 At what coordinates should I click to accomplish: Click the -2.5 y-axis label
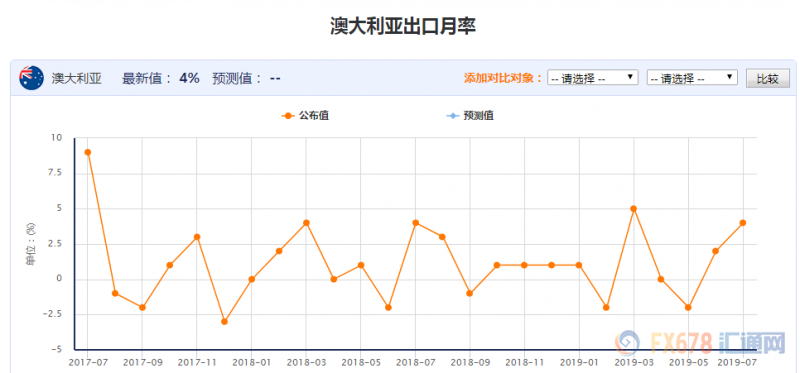[x=52, y=314]
